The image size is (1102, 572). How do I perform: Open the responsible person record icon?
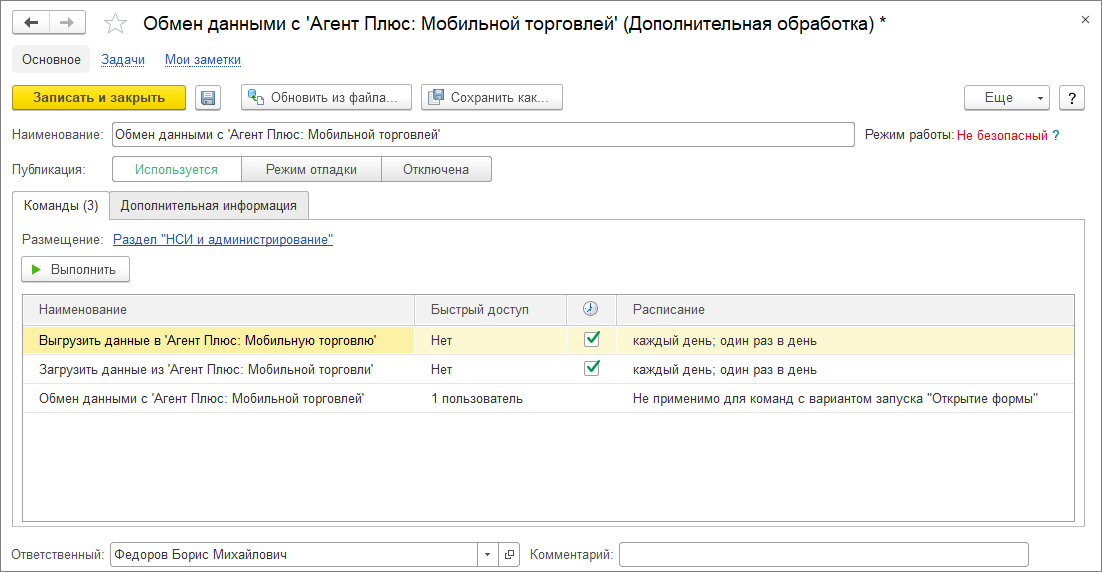click(510, 554)
